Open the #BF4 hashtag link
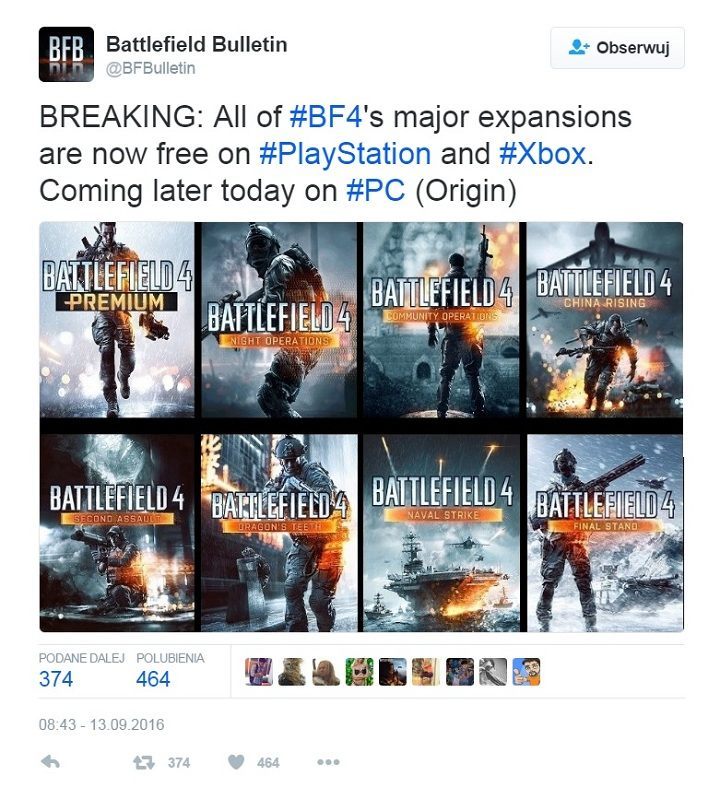Image resolution: width=720 pixels, height=799 pixels. tap(326, 117)
